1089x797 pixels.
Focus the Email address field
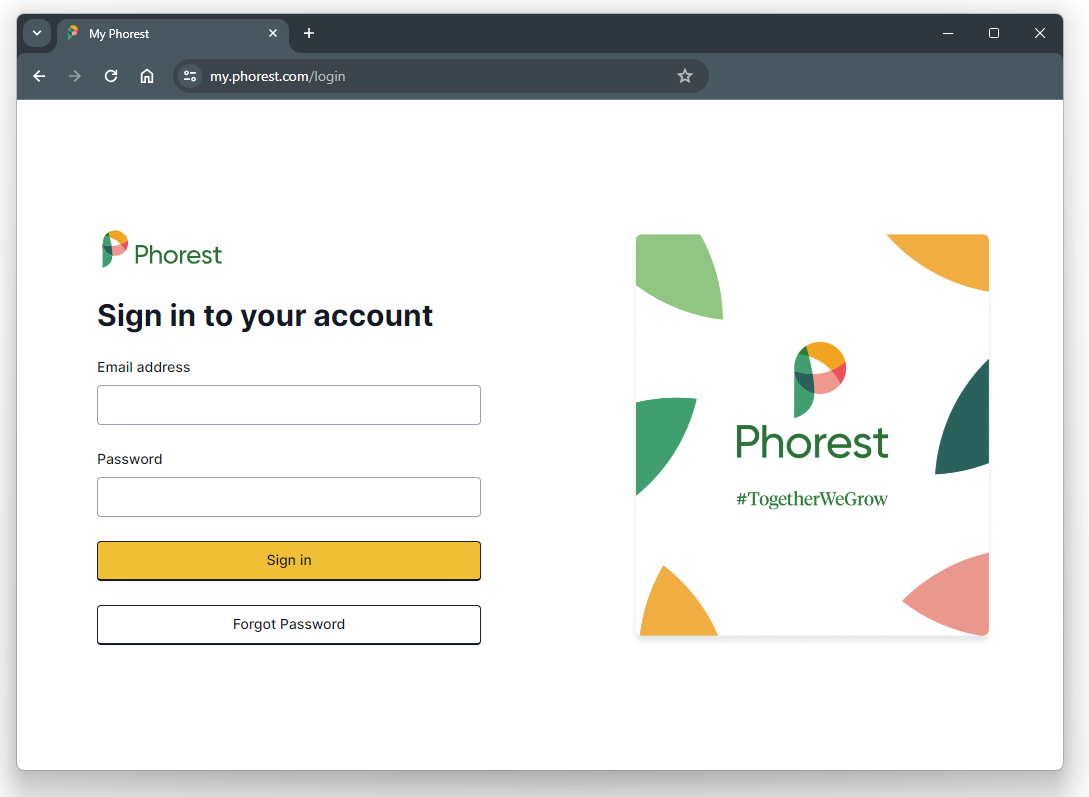(x=289, y=405)
